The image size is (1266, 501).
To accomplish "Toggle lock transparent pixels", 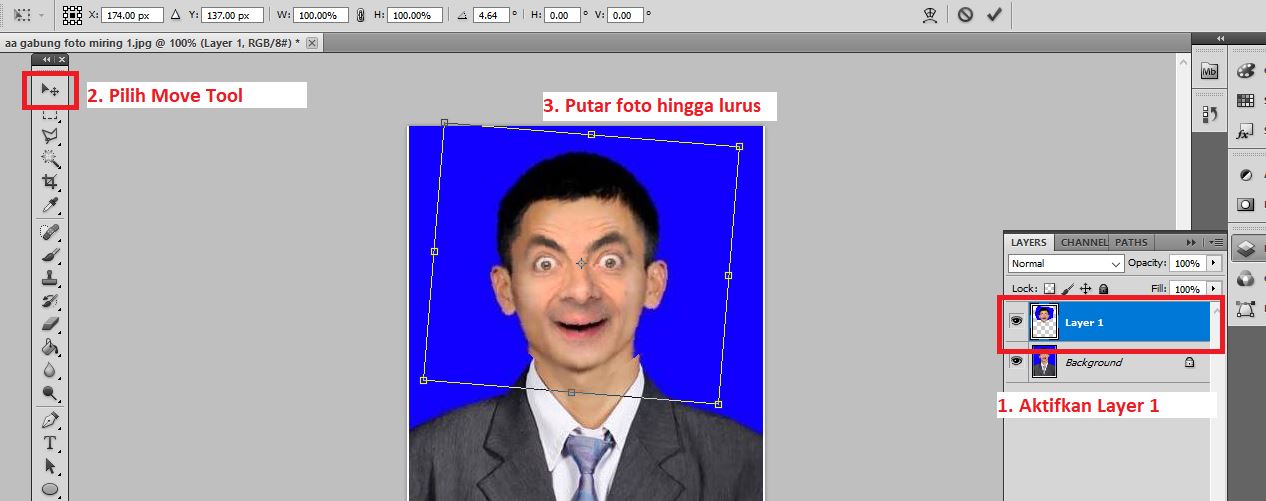I will (1050, 289).
